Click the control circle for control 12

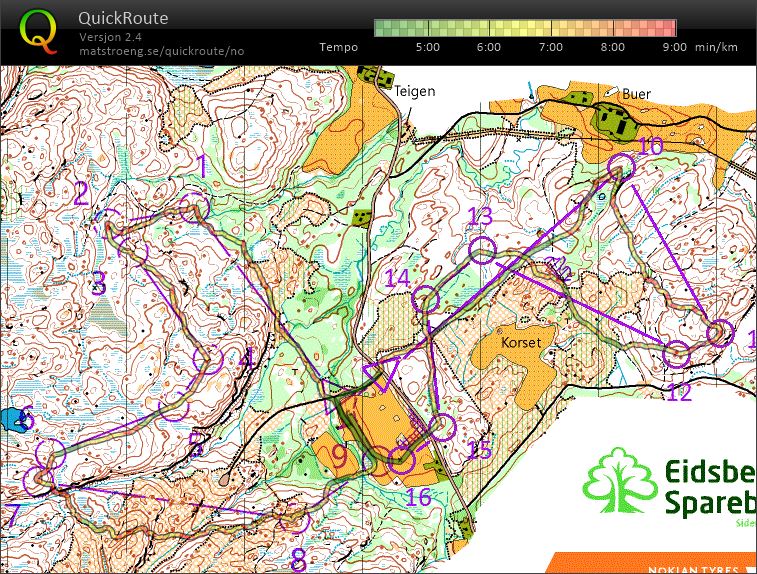point(676,354)
